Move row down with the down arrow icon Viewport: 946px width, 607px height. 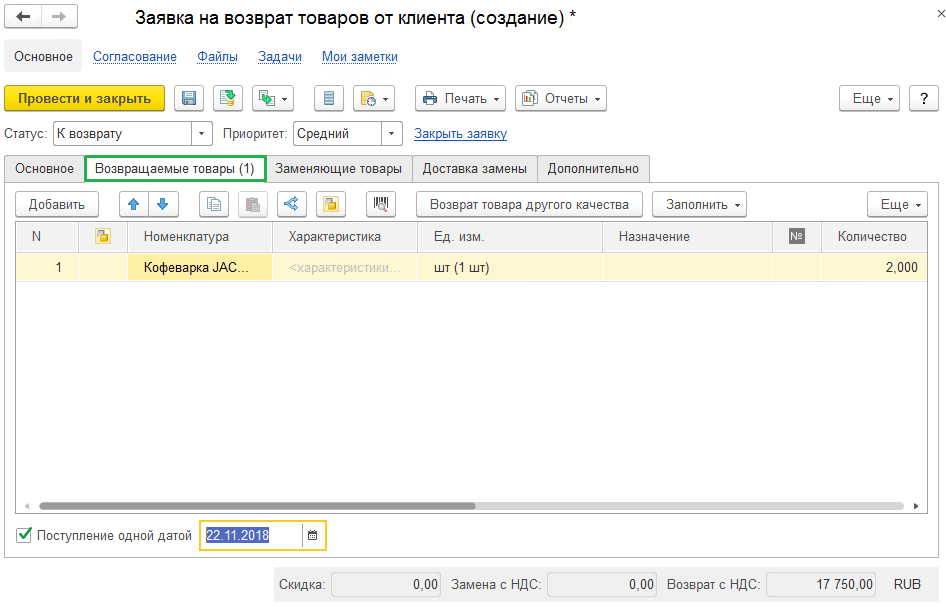tap(162, 204)
